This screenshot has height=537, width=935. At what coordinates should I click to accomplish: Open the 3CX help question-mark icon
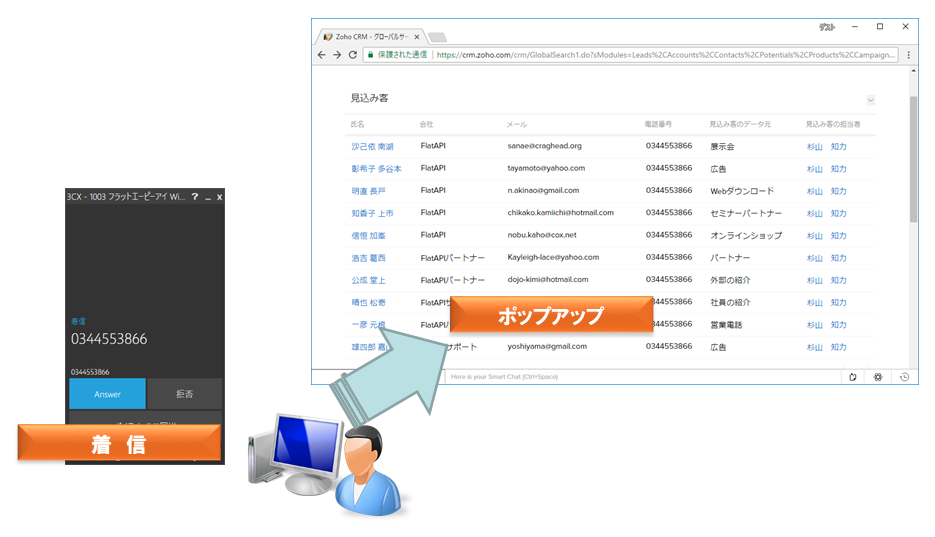pos(195,197)
